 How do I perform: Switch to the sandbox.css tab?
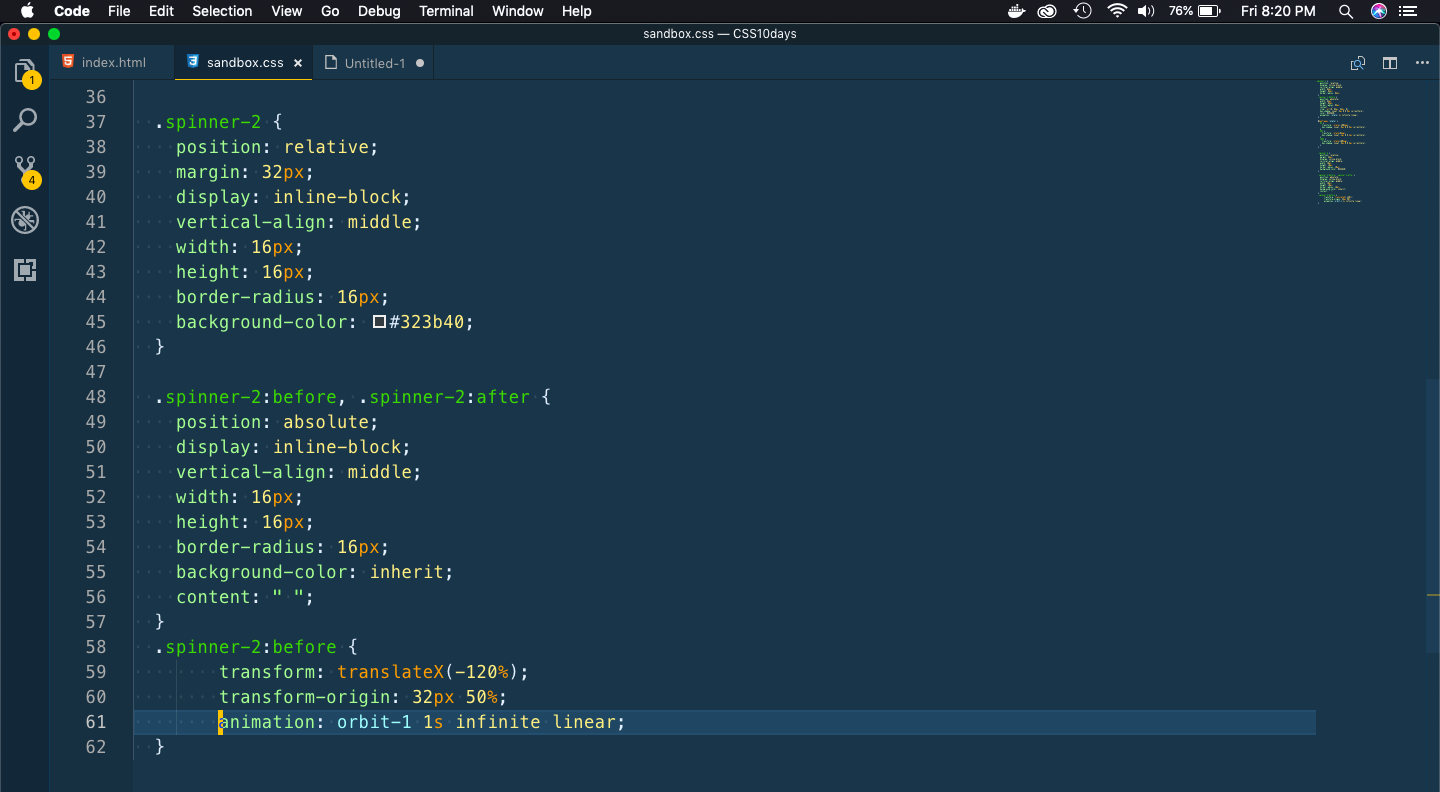click(x=244, y=62)
